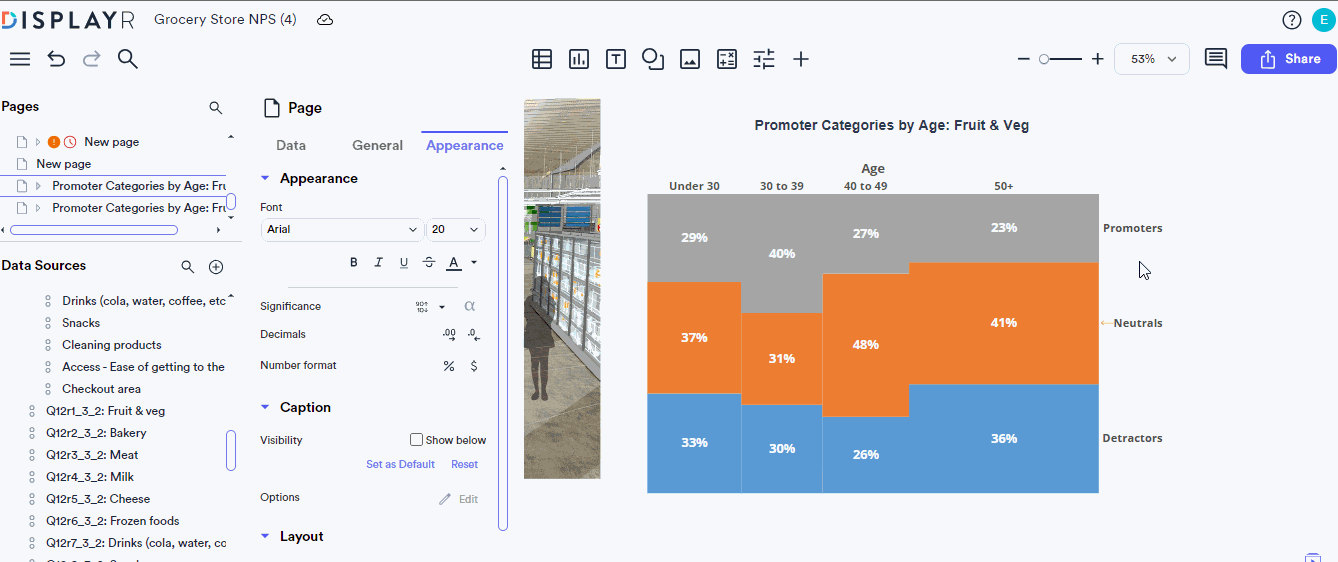Viewport: 1338px width, 562px height.
Task: Open the Arial font dropdown
Action: [x=342, y=230]
